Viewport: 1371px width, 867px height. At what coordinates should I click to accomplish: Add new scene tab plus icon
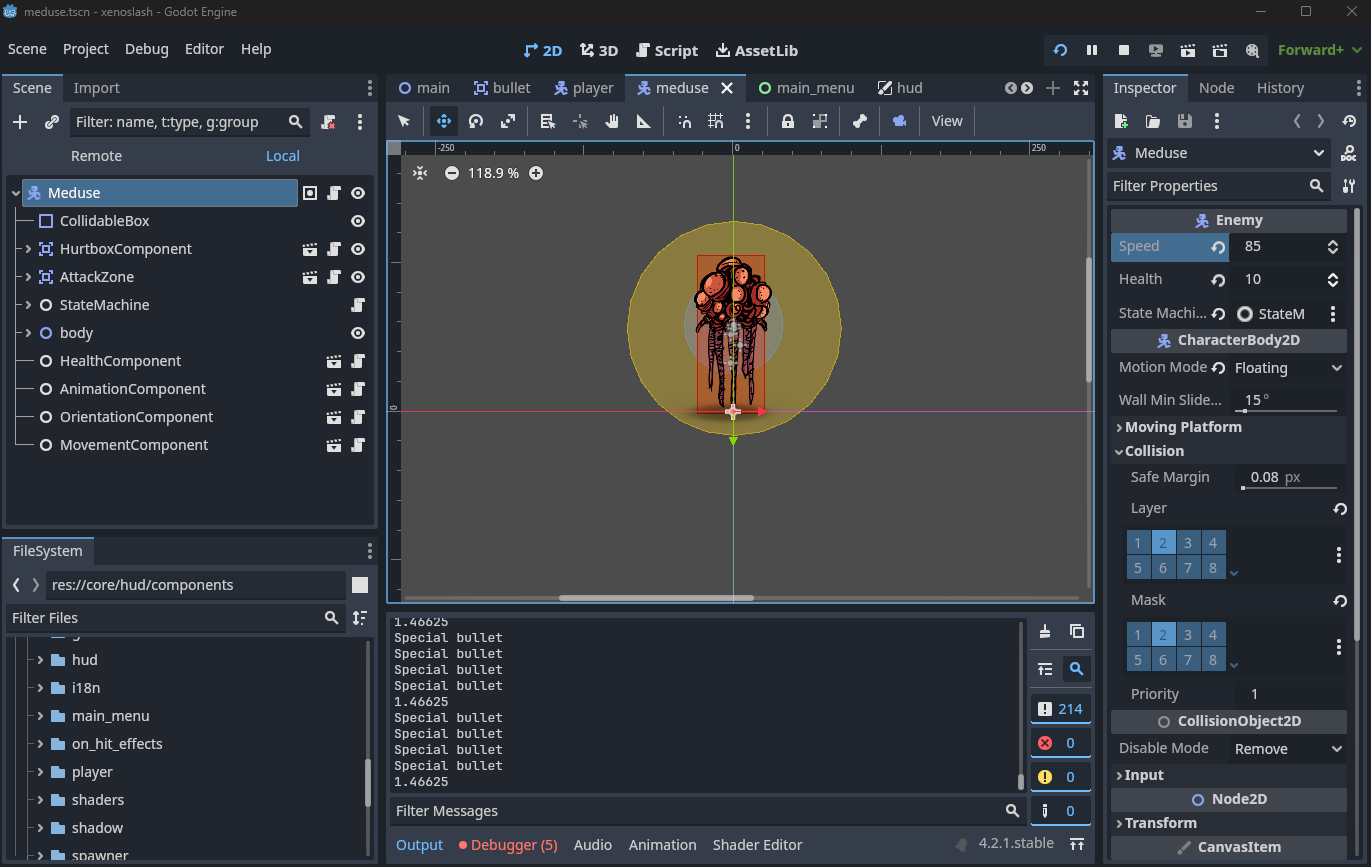point(1053,88)
